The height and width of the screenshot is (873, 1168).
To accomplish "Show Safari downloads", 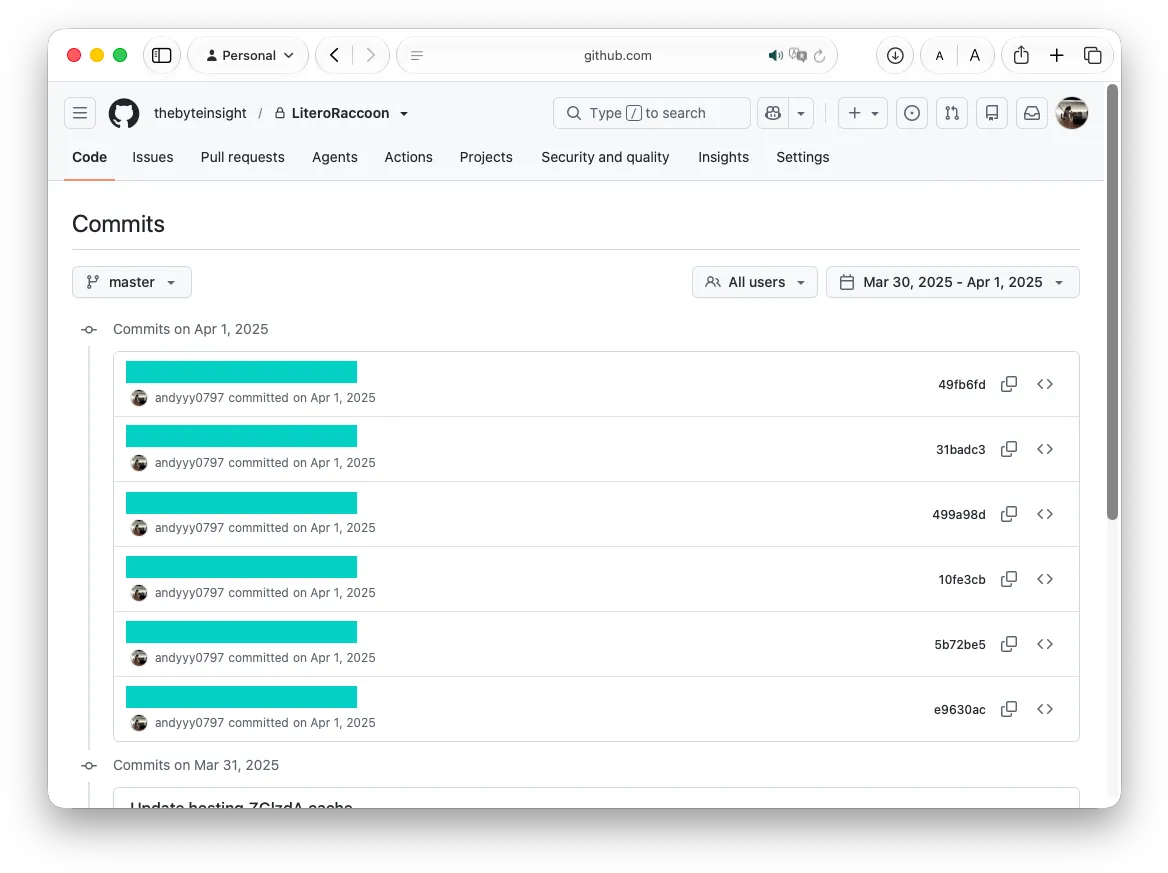I will pyautogui.click(x=895, y=55).
